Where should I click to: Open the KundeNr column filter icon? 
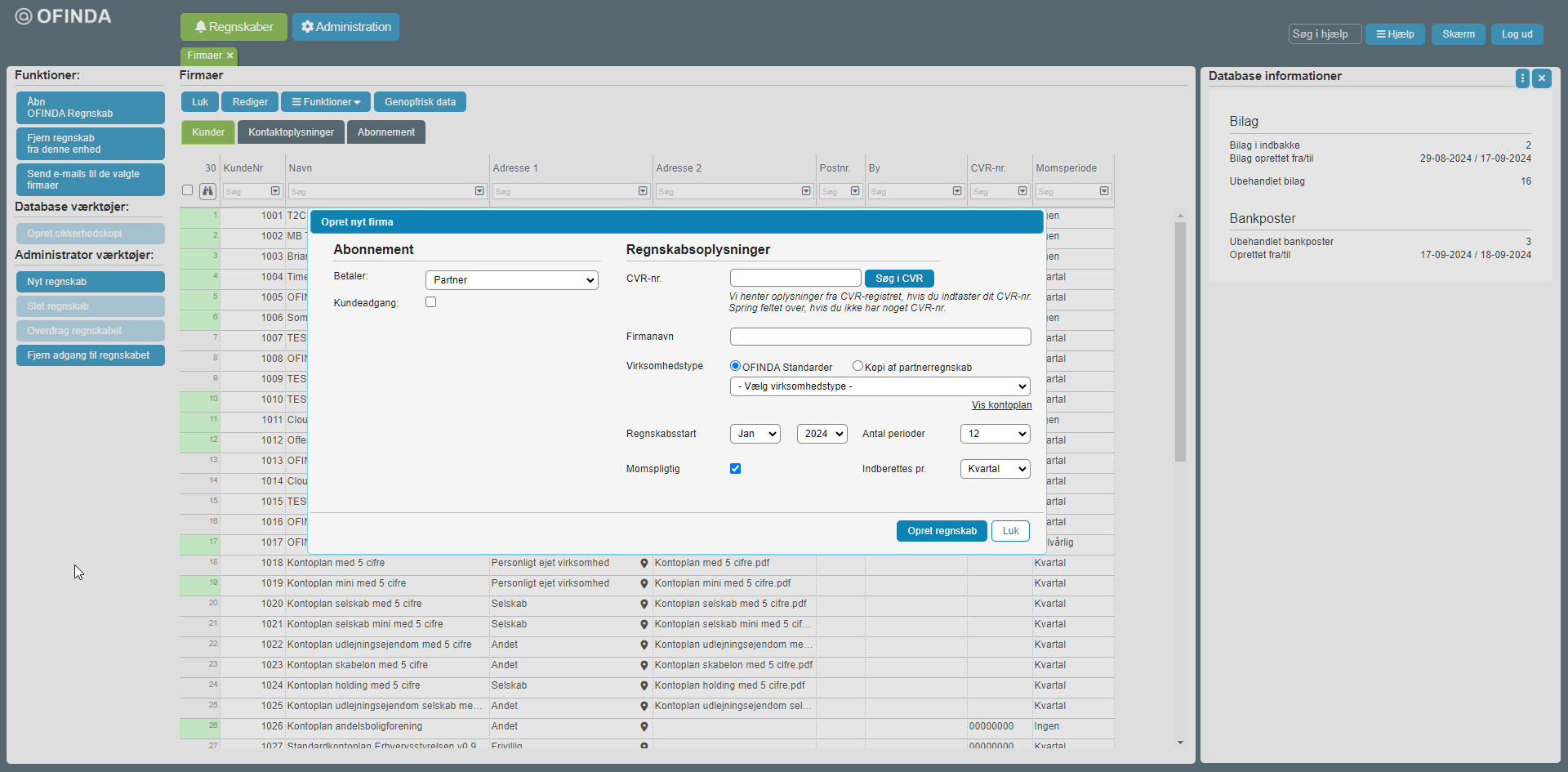[x=275, y=191]
